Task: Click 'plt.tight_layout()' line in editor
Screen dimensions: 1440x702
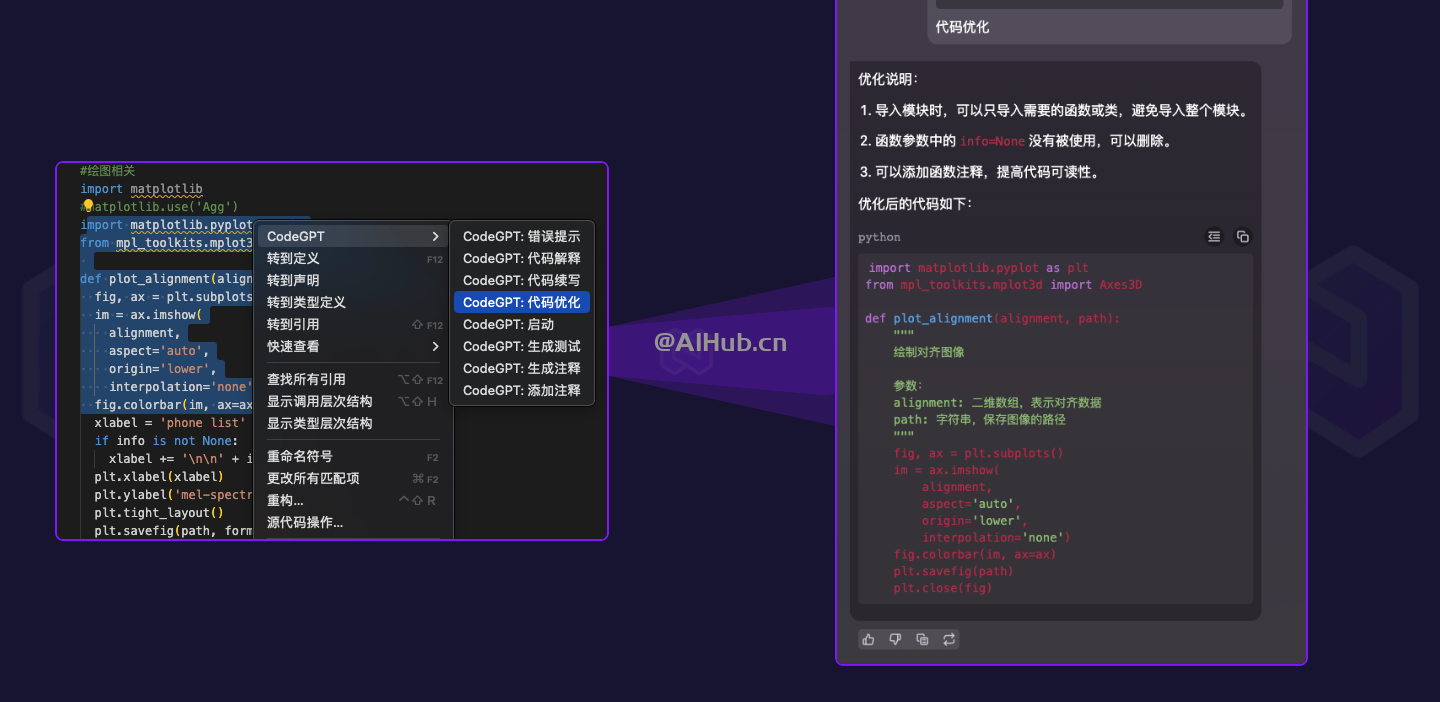Action: [x=159, y=512]
